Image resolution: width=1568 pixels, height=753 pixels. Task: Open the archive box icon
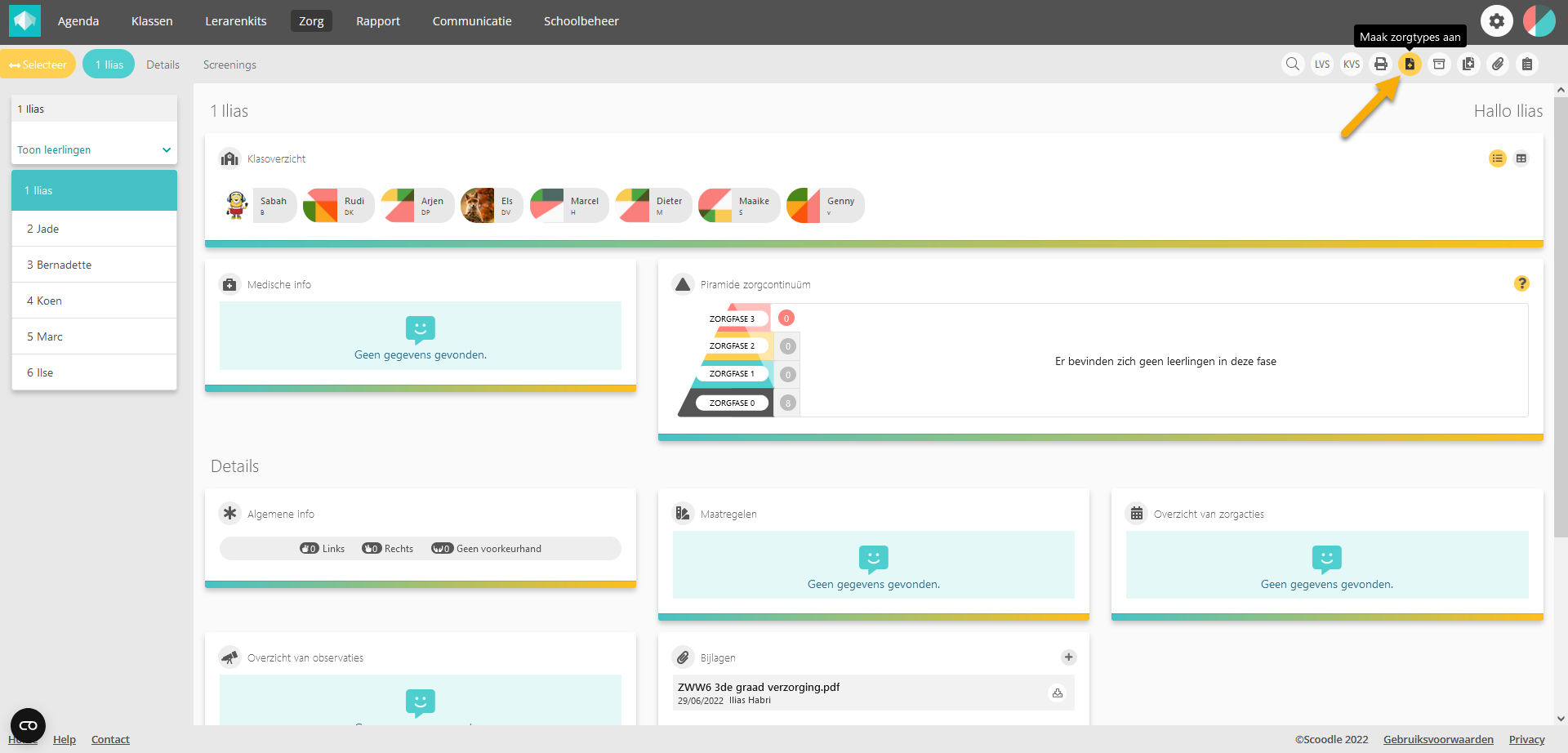pyautogui.click(x=1439, y=65)
